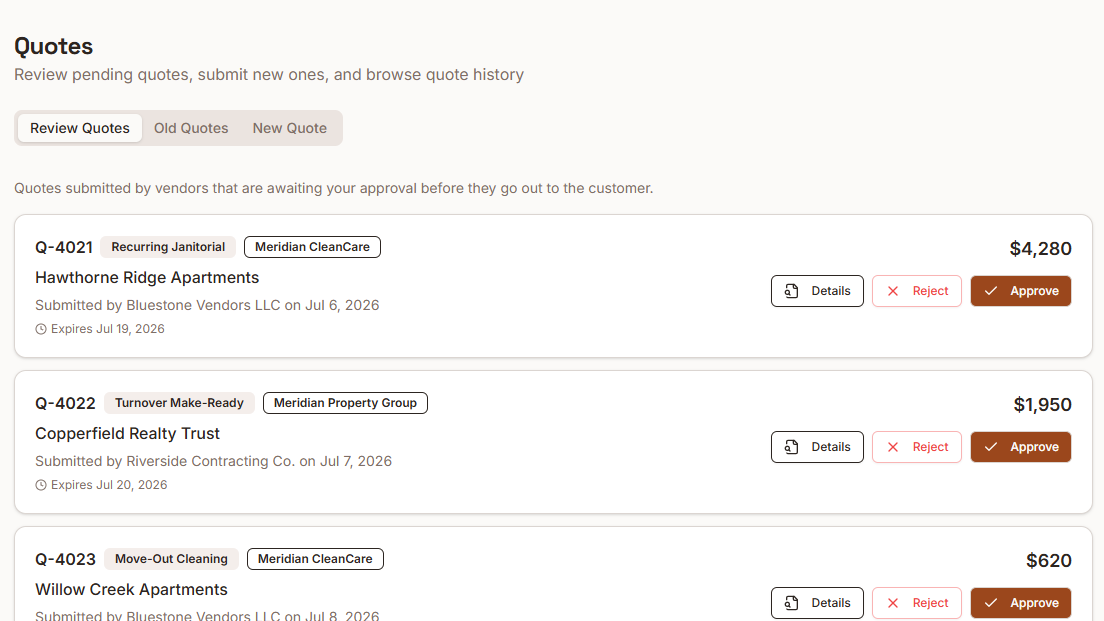Image resolution: width=1104 pixels, height=621 pixels.
Task: Click the Recurring Janitorial tag
Action: coord(168,247)
